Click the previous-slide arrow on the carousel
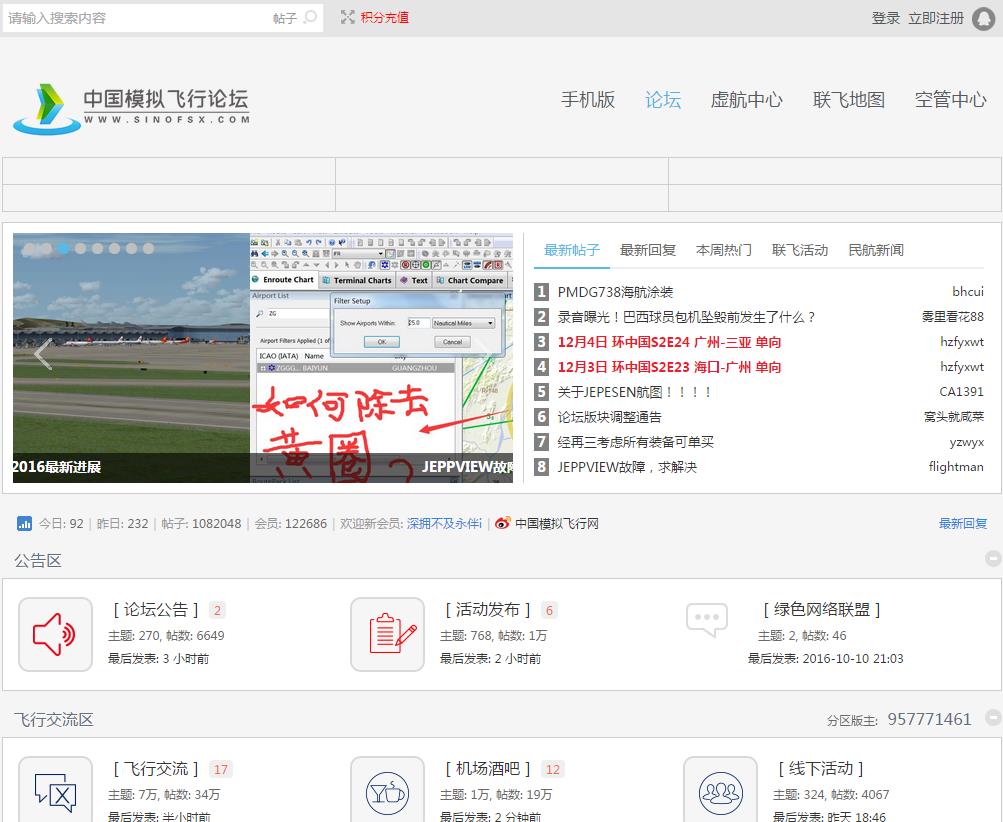1003x822 pixels. click(43, 354)
